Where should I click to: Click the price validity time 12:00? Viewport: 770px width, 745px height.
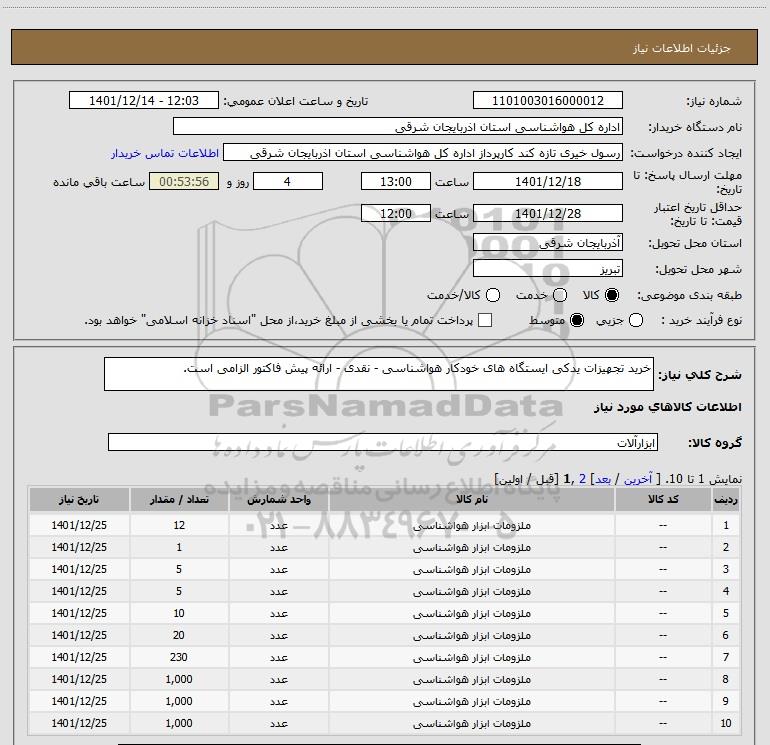(x=396, y=214)
